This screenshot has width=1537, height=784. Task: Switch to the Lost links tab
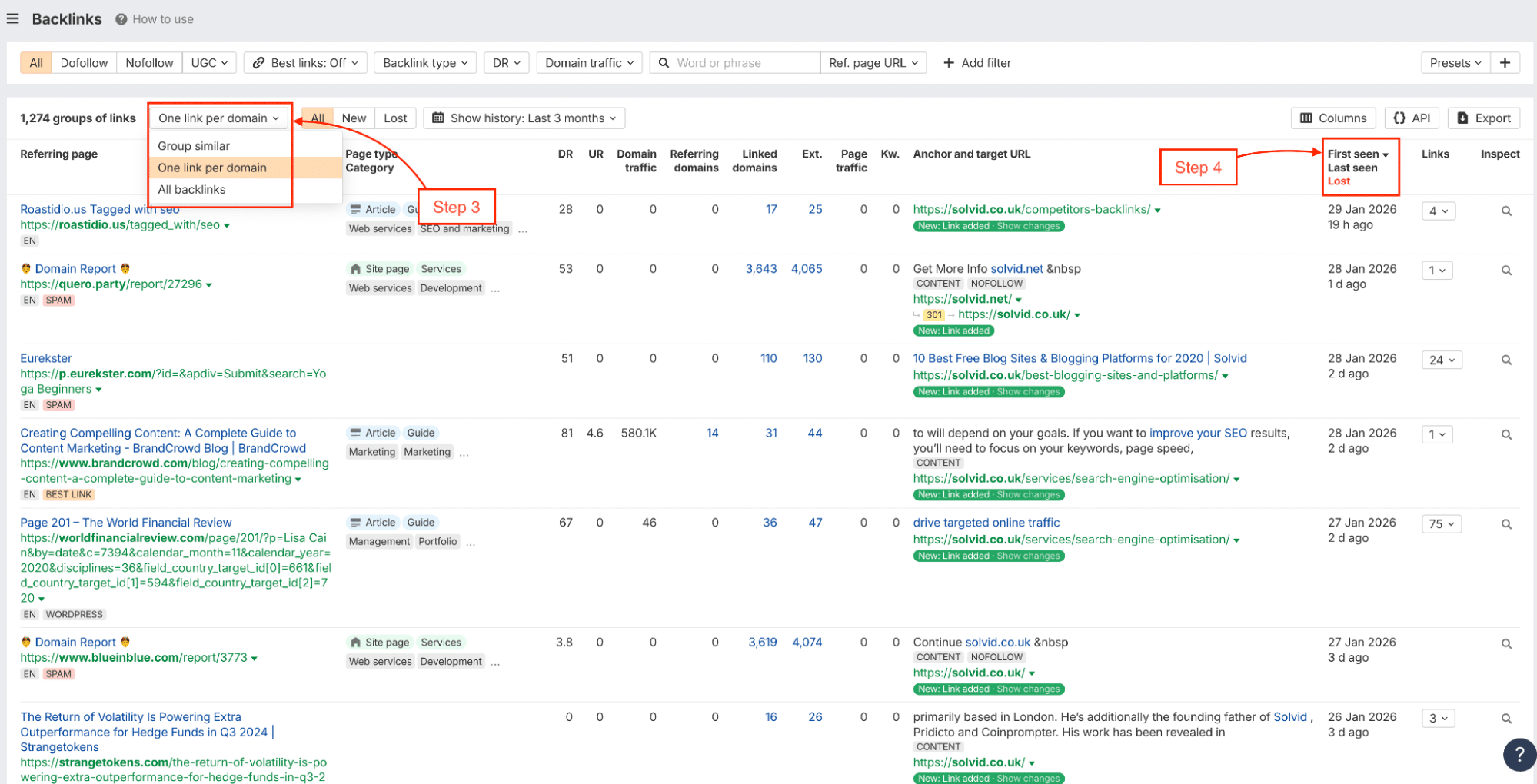(x=395, y=118)
